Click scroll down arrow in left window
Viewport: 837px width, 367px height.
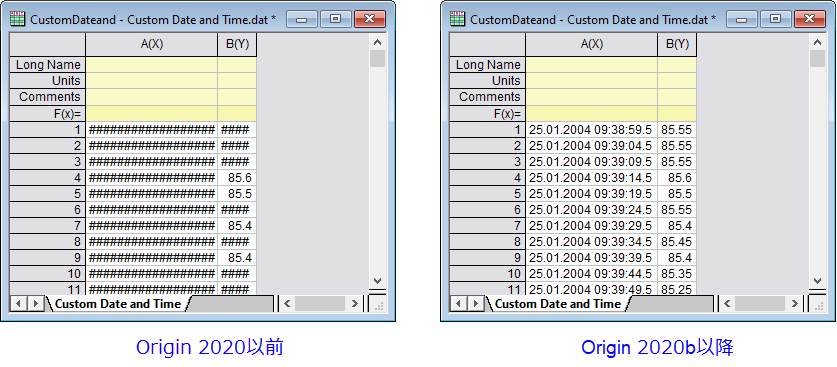pyautogui.click(x=377, y=281)
